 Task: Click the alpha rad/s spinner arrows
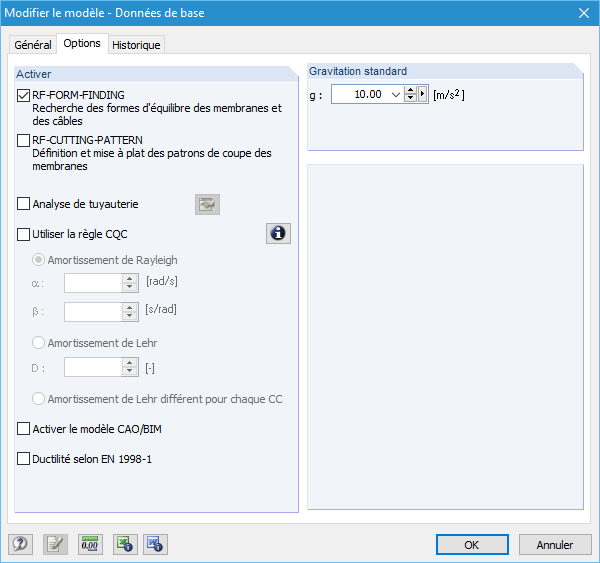(130, 283)
